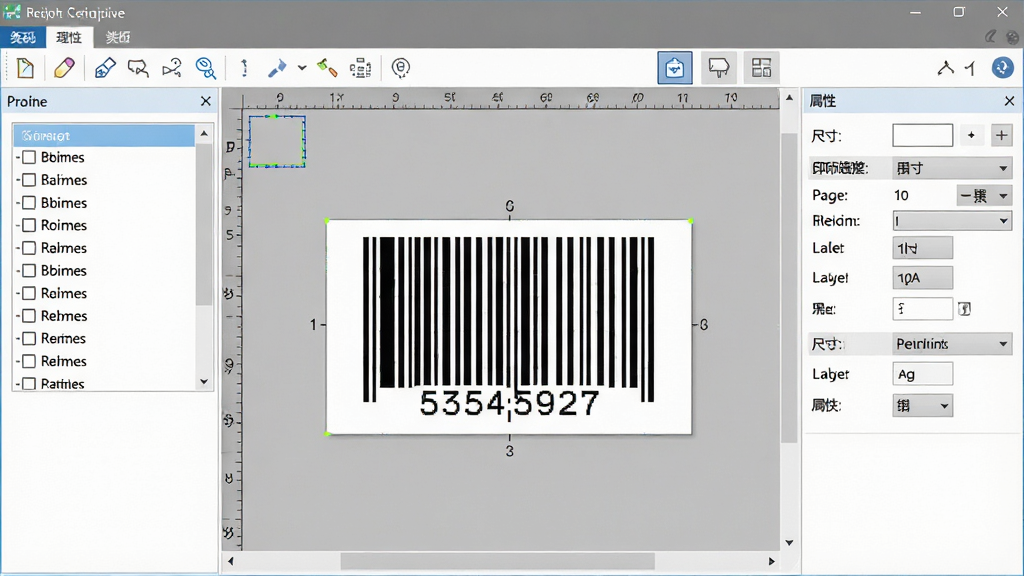Click the small plus dot button beside size
Screen dimensions: 1024x576
[971, 135]
